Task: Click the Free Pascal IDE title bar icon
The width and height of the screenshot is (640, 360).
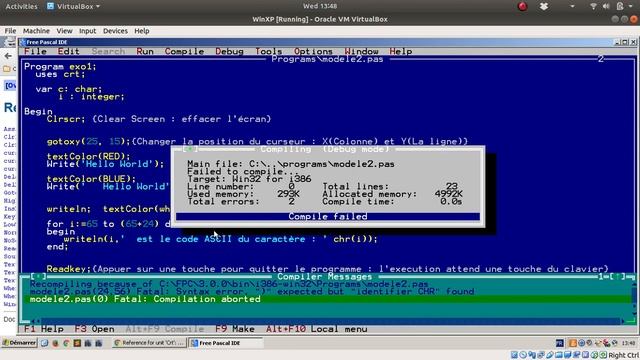Action: (23, 42)
